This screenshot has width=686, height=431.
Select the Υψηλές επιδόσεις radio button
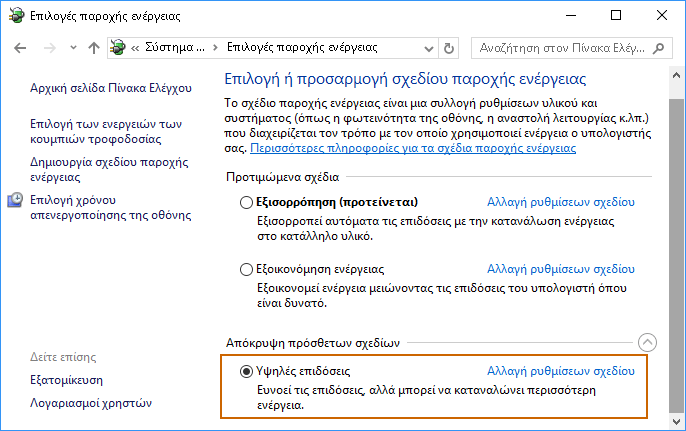tap(246, 371)
